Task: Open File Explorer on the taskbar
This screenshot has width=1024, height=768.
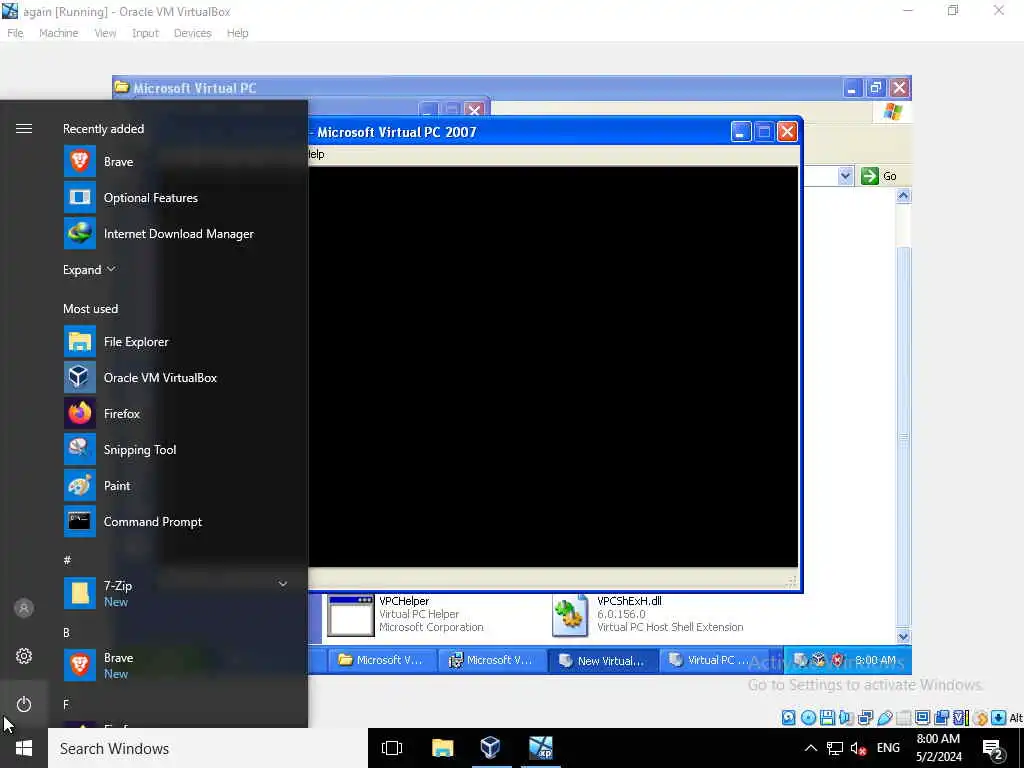Action: [x=442, y=748]
